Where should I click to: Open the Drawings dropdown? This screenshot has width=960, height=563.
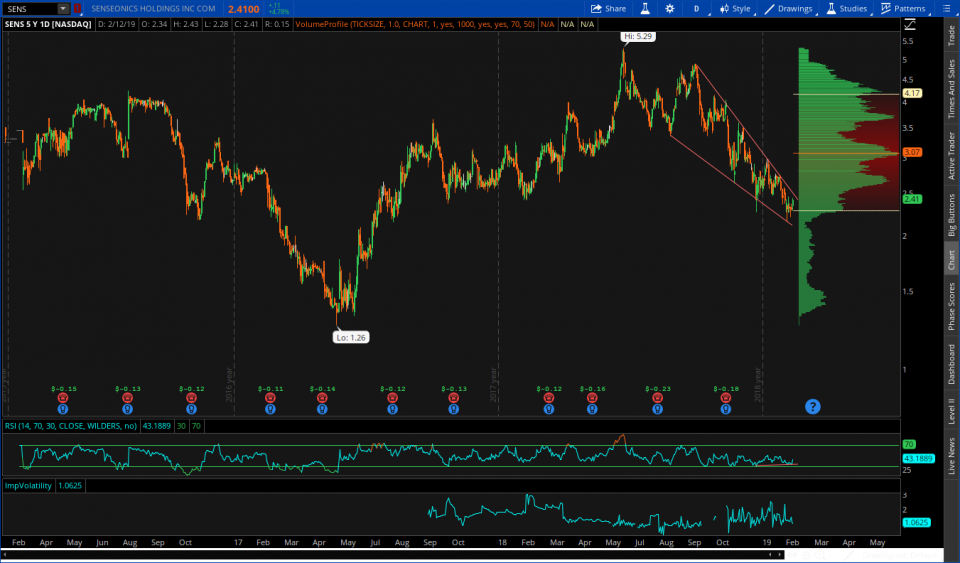[x=788, y=9]
